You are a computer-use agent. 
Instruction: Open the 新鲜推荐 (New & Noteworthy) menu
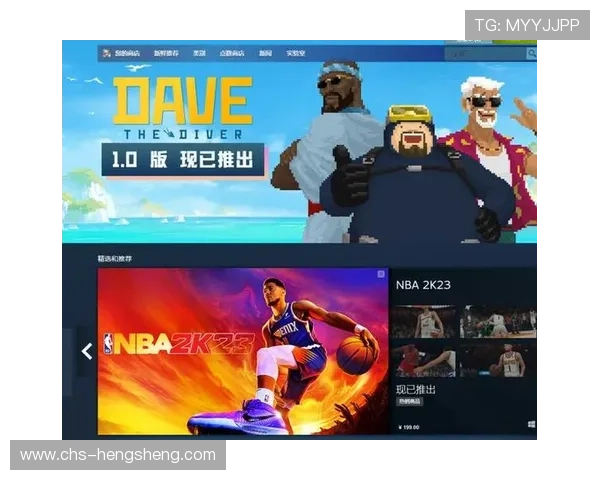point(166,53)
